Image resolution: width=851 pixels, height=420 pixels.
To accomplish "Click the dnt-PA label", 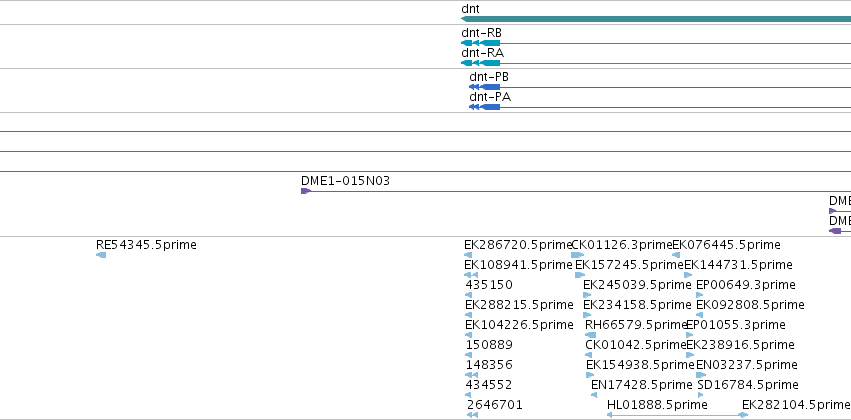I will 490,97.
